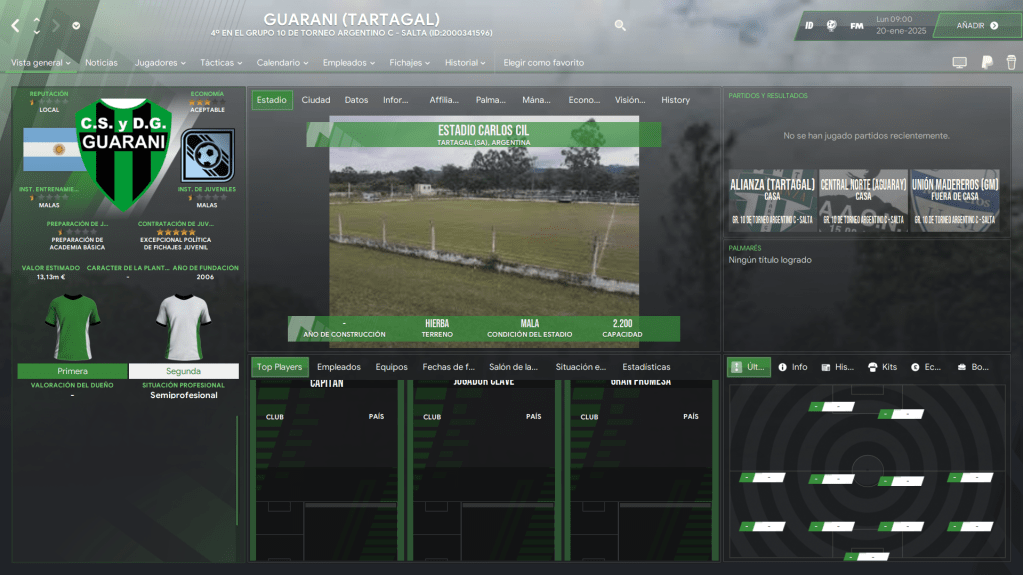Image resolution: width=1023 pixels, height=575 pixels.
Task: Switch kit view to Segunda
Action: [183, 371]
